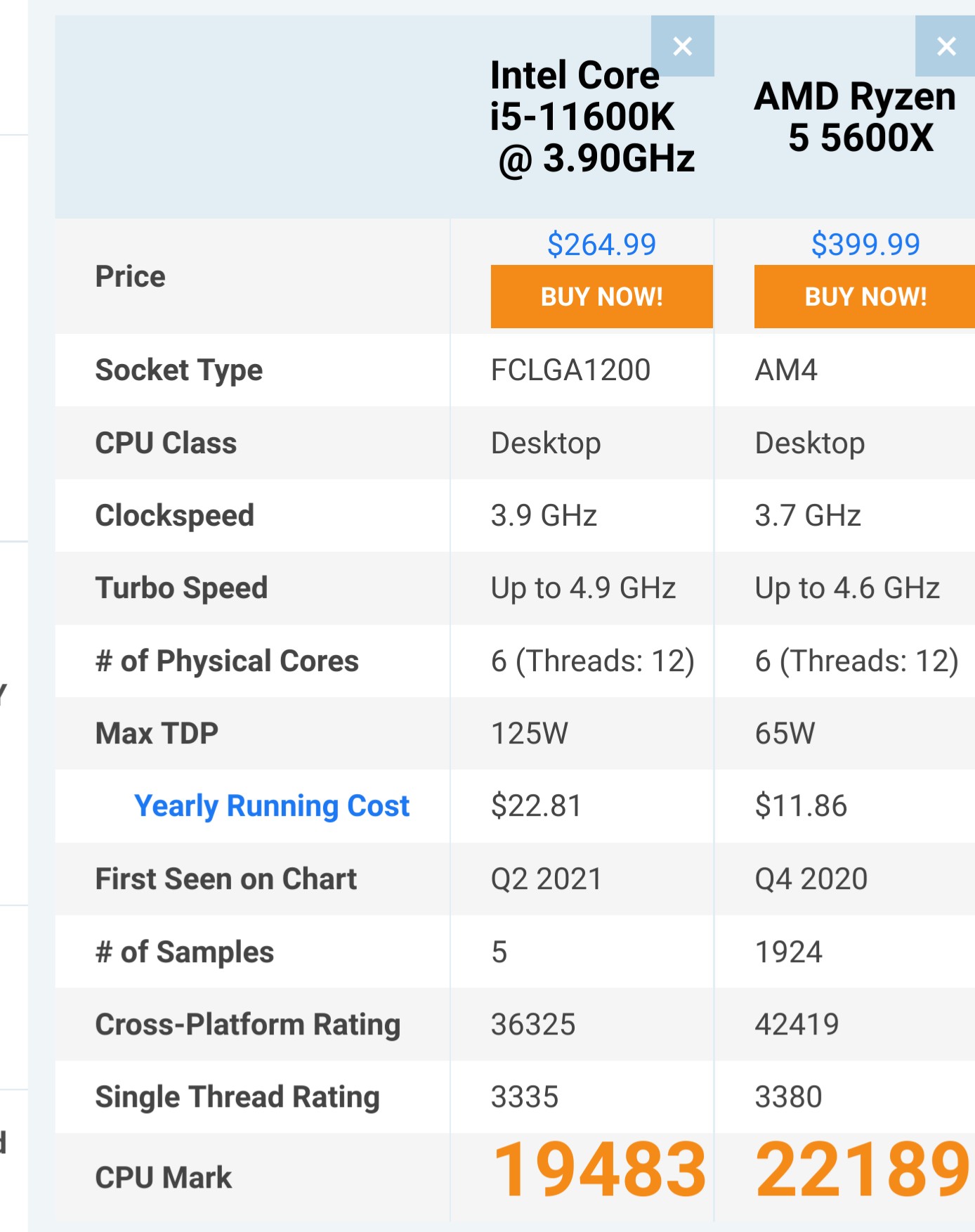The width and height of the screenshot is (975, 1232).
Task: Select the FCLGA1200 socket value
Action: coord(570,370)
